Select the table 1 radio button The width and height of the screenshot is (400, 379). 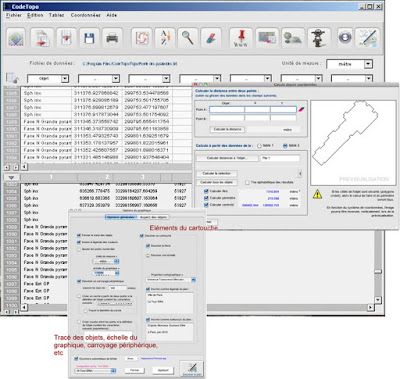(259, 146)
